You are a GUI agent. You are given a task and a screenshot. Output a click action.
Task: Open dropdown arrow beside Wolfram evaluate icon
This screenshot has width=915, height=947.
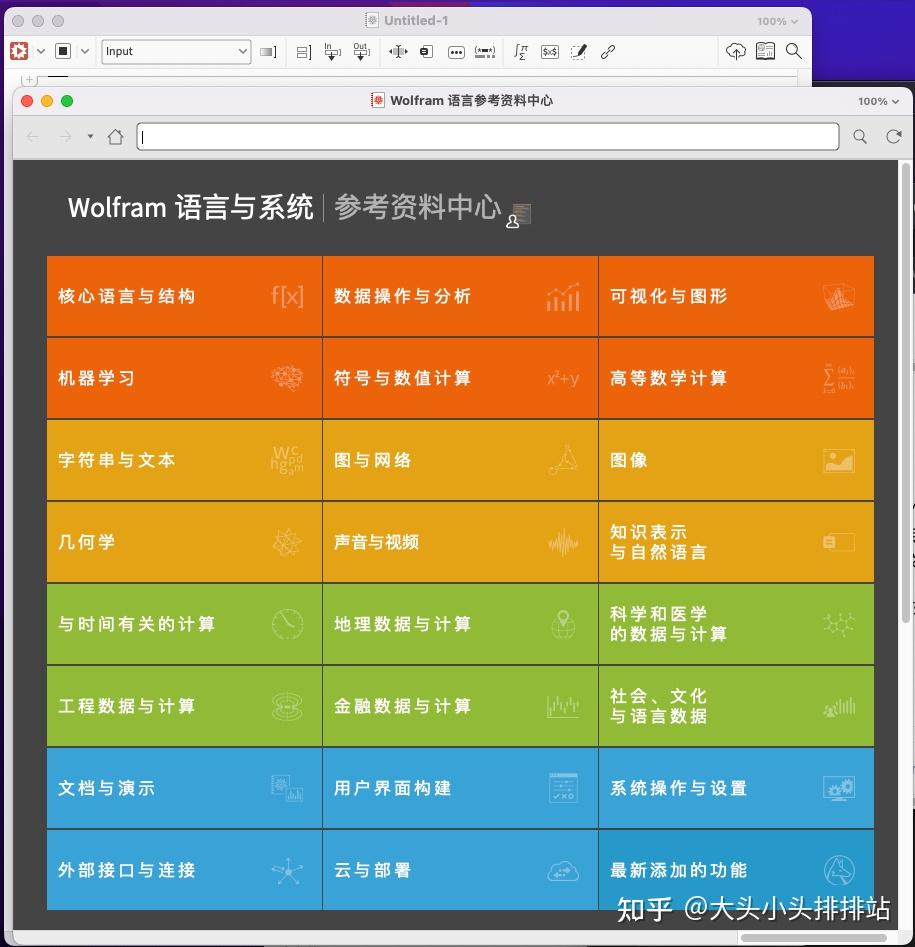(x=40, y=51)
